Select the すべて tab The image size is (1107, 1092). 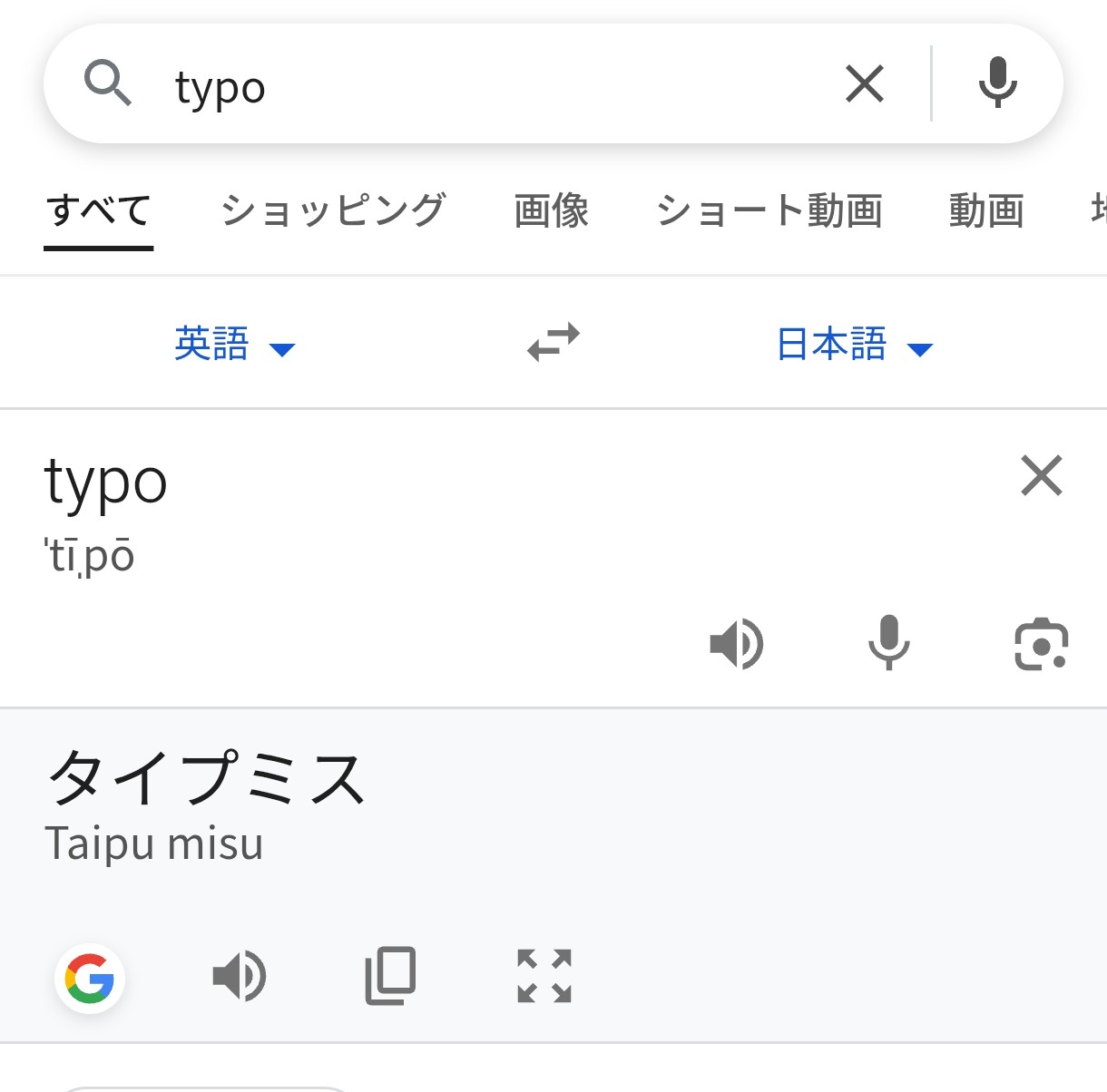pyautogui.click(x=99, y=211)
